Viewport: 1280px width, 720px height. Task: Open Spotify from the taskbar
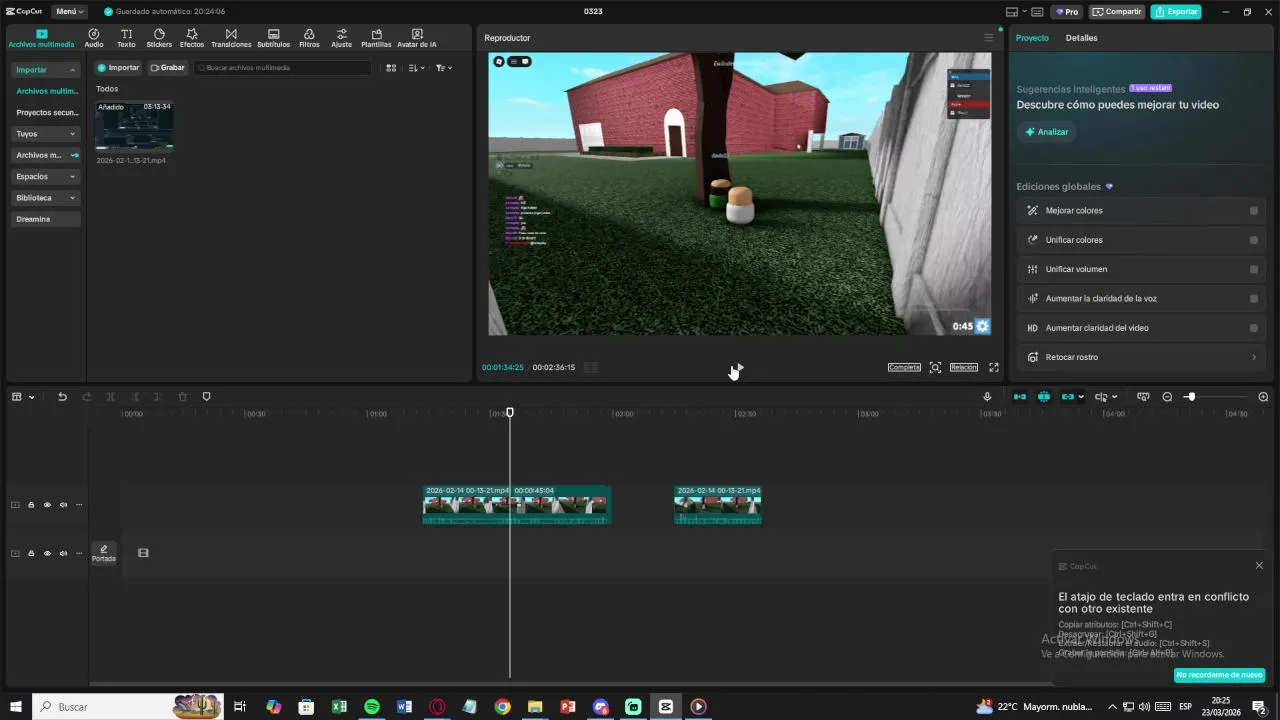[372, 707]
